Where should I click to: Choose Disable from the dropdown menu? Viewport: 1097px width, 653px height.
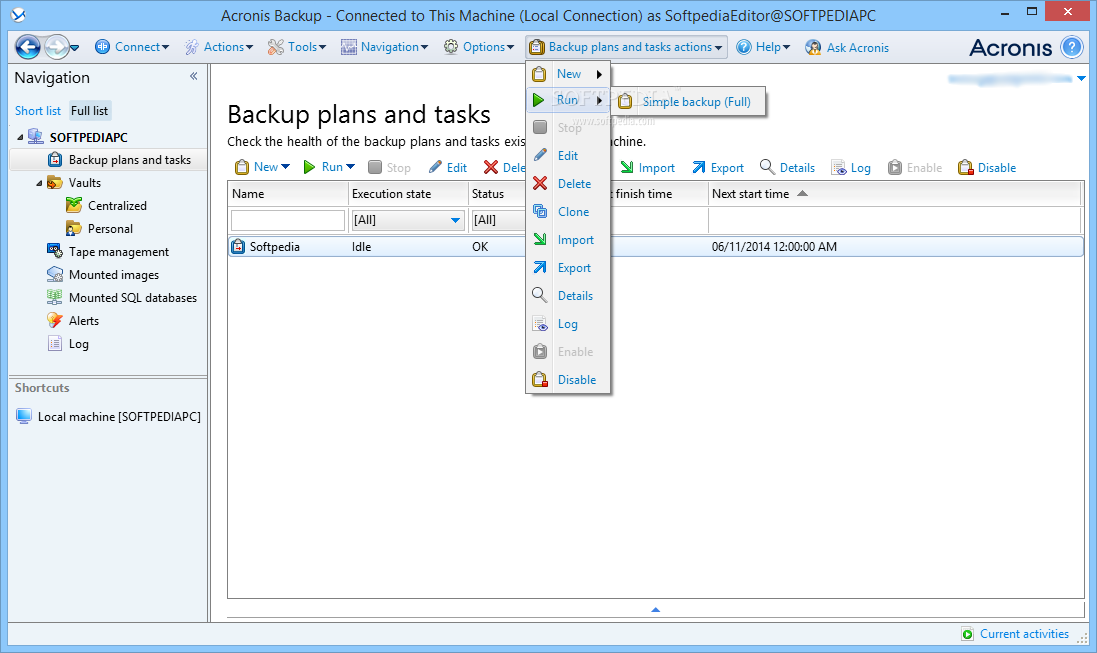tap(568, 380)
